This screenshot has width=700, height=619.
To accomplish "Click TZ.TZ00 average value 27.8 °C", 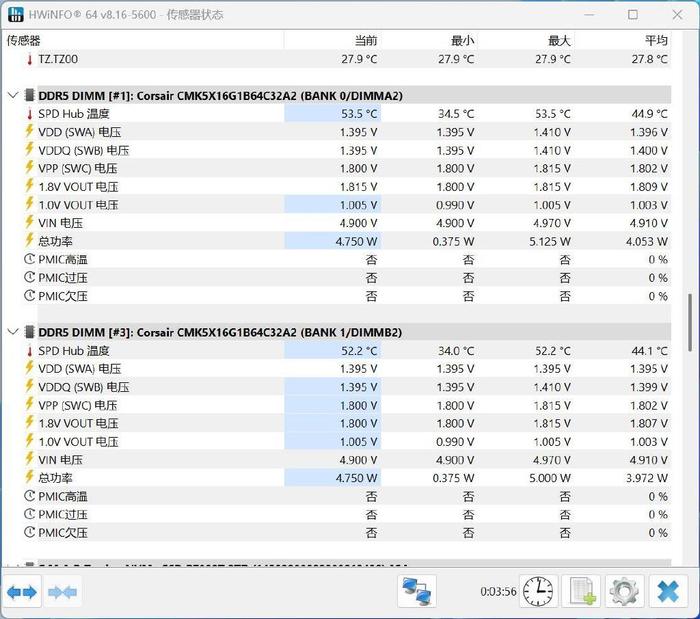I will [x=650, y=59].
